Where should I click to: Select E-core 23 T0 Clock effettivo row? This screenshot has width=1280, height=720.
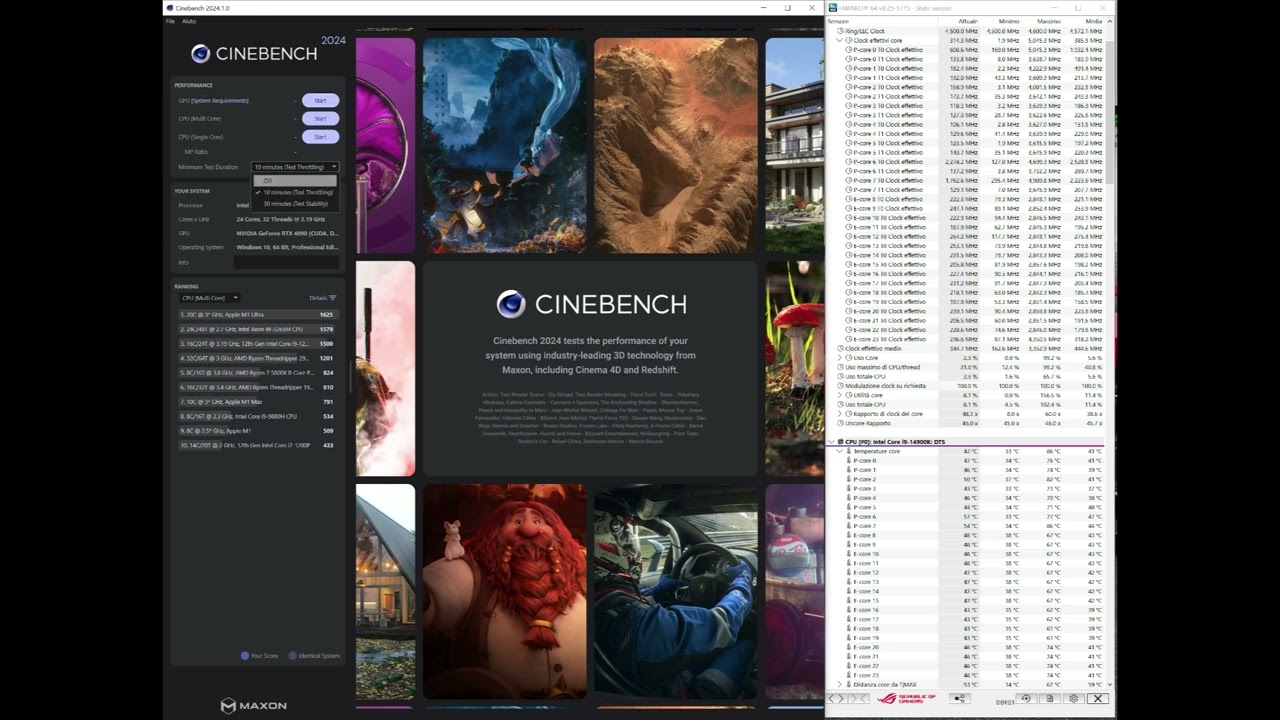click(x=966, y=339)
